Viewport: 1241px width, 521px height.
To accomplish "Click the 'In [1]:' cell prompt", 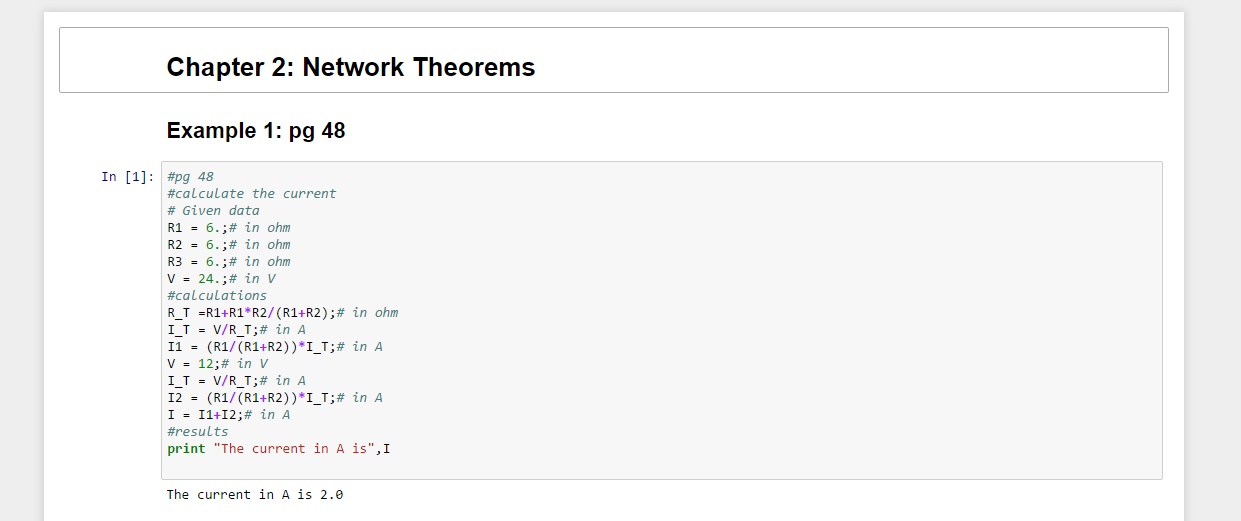I will click(127, 177).
